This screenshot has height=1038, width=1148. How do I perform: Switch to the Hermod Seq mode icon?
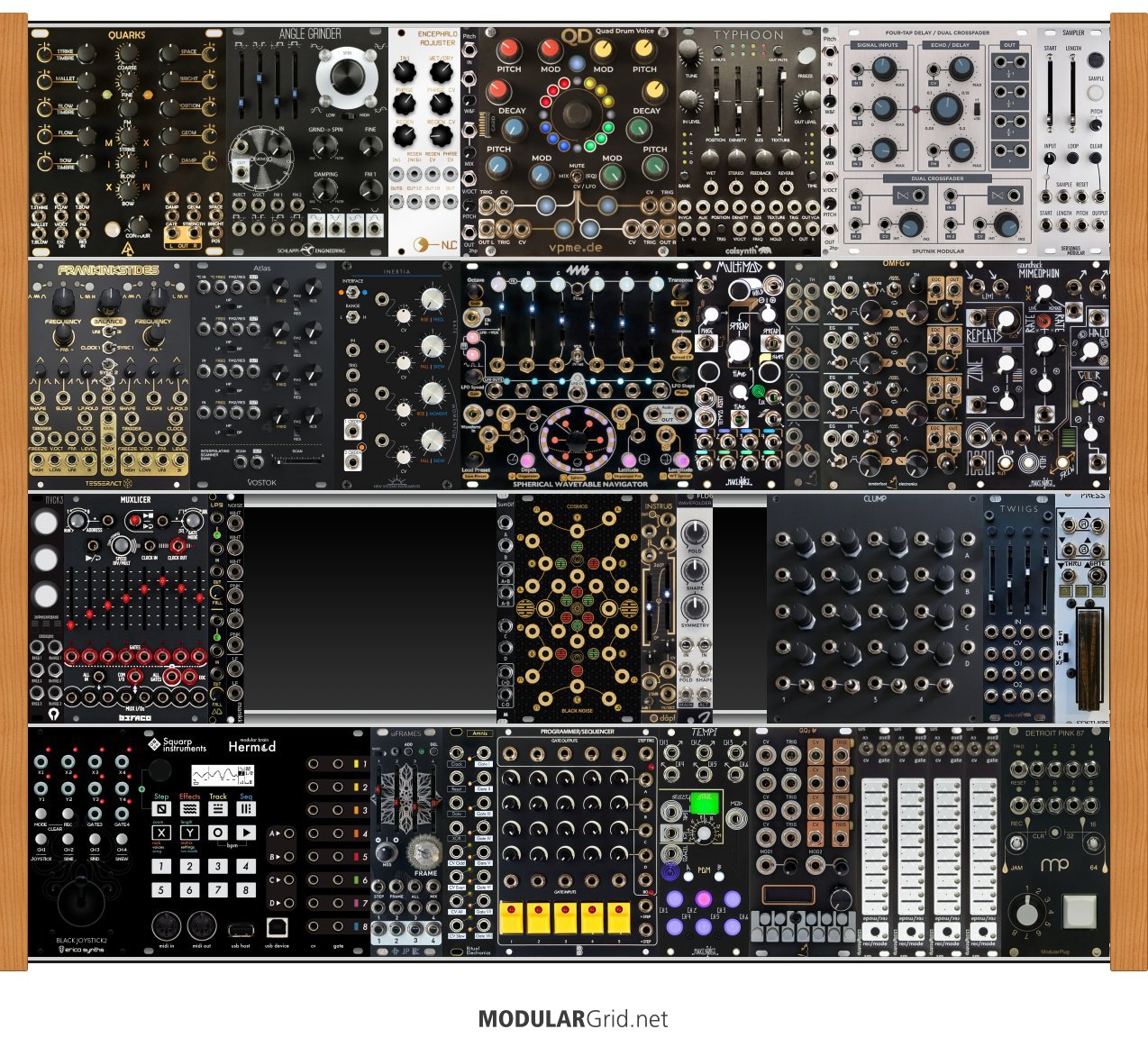pos(246,809)
